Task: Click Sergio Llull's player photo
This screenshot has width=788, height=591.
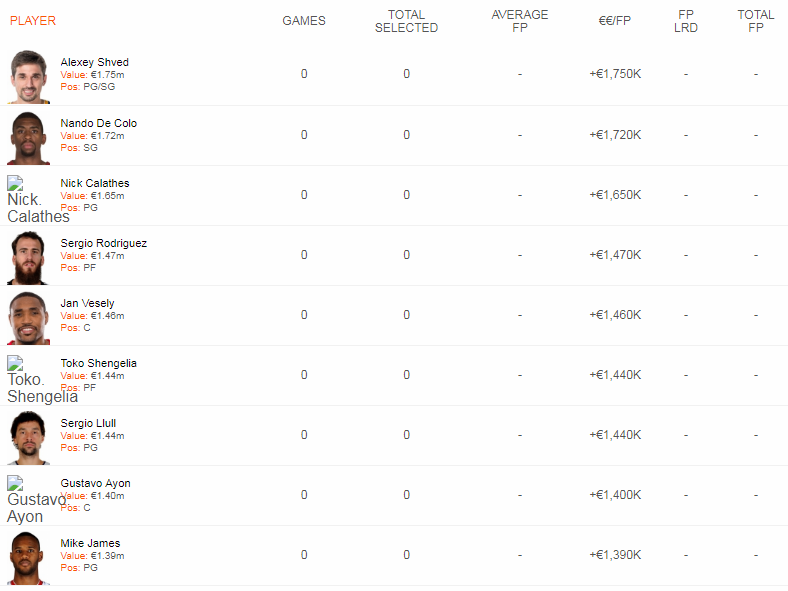Action: 29,437
